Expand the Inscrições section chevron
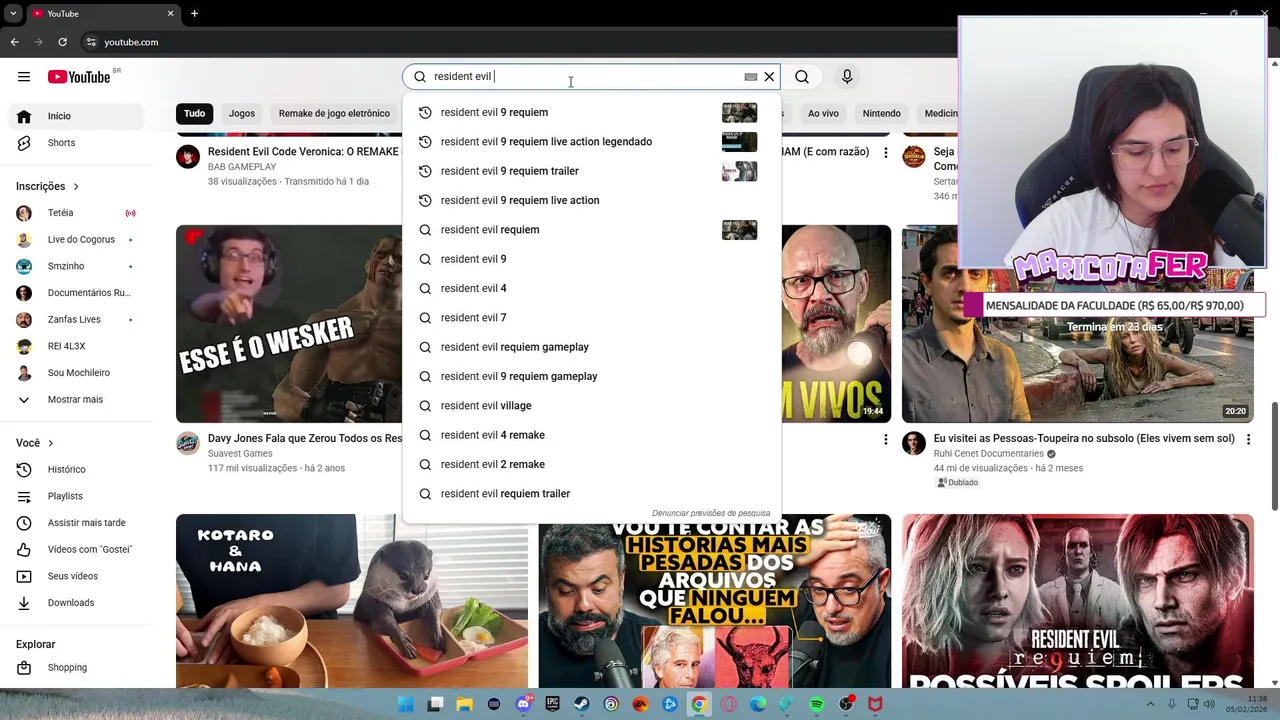 [76, 186]
